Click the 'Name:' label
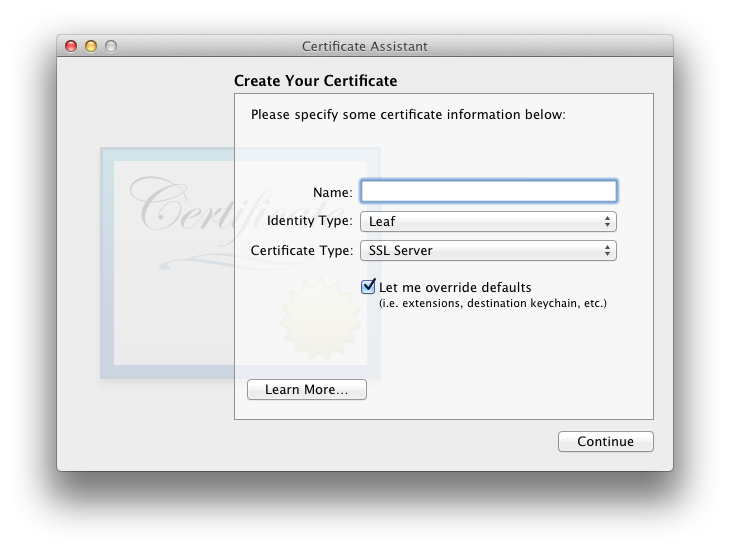The width and height of the screenshot is (730, 550). point(332,192)
